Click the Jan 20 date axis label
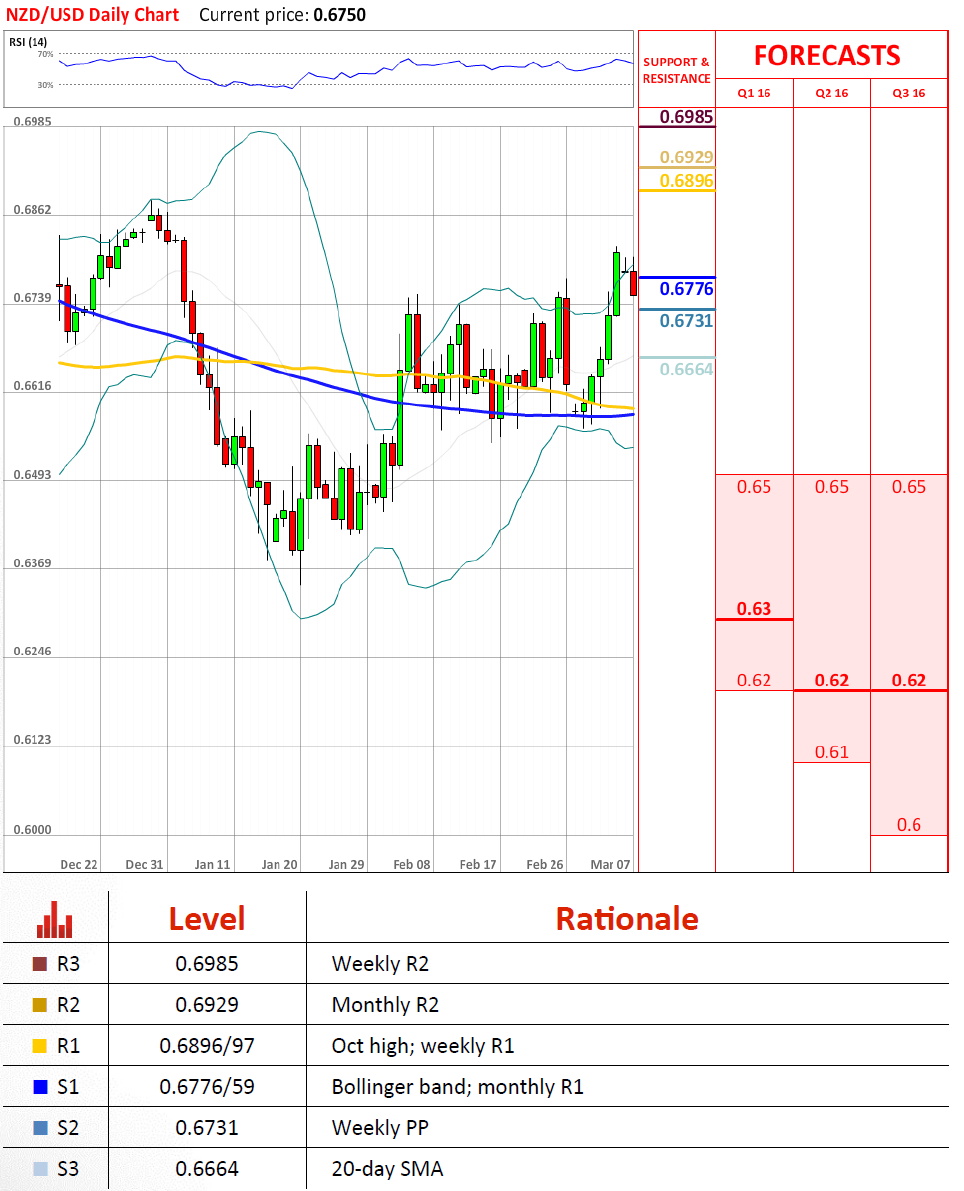964x1191 pixels. point(280,864)
